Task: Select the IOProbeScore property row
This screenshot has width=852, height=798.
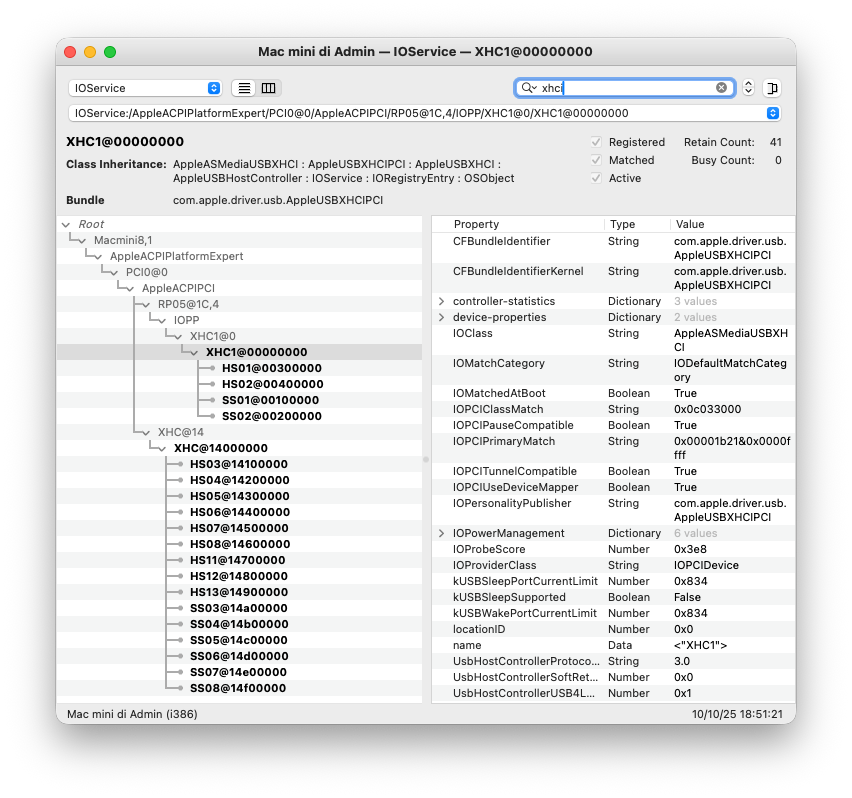Action: coord(613,549)
